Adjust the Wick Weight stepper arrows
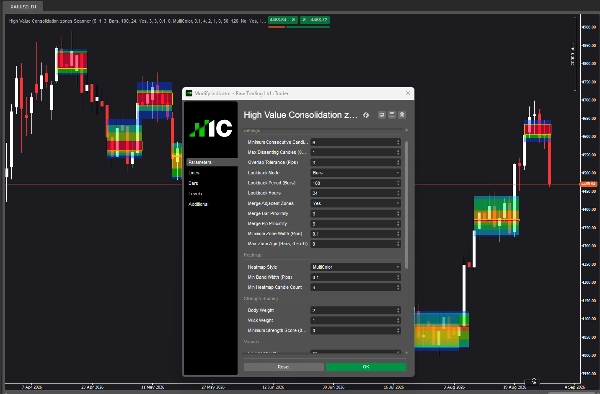Screen dimensions: 600x394 coord(398,320)
